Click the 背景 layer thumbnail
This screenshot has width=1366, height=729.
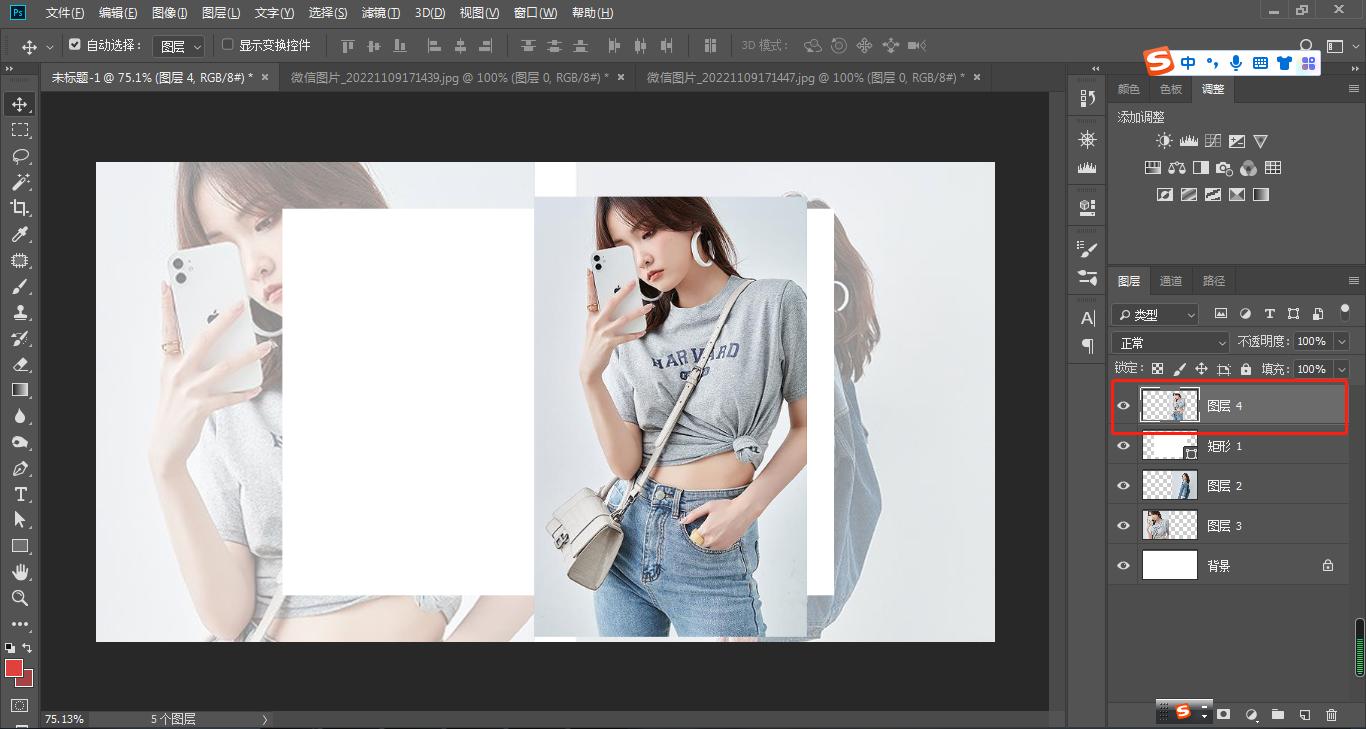(x=1169, y=566)
